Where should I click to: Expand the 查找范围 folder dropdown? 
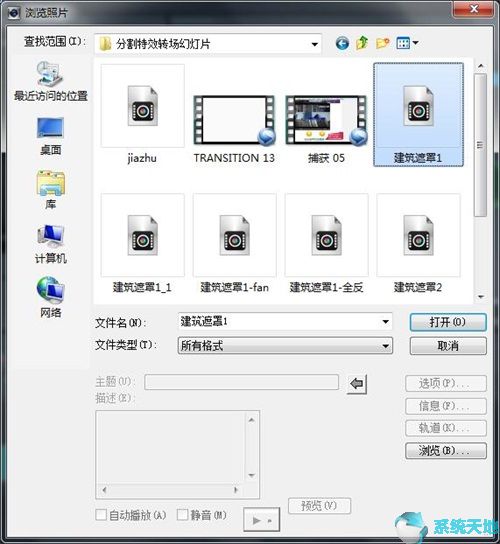(x=314, y=44)
